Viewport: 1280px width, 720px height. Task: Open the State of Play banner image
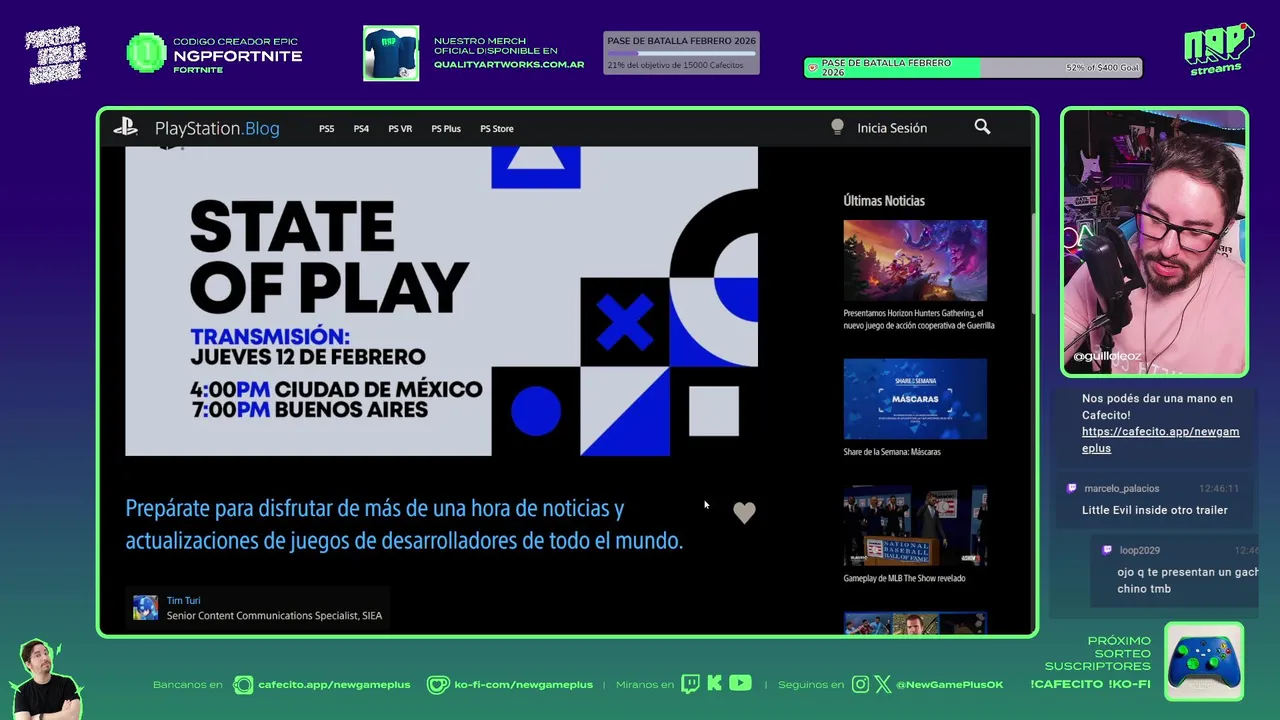pos(441,301)
